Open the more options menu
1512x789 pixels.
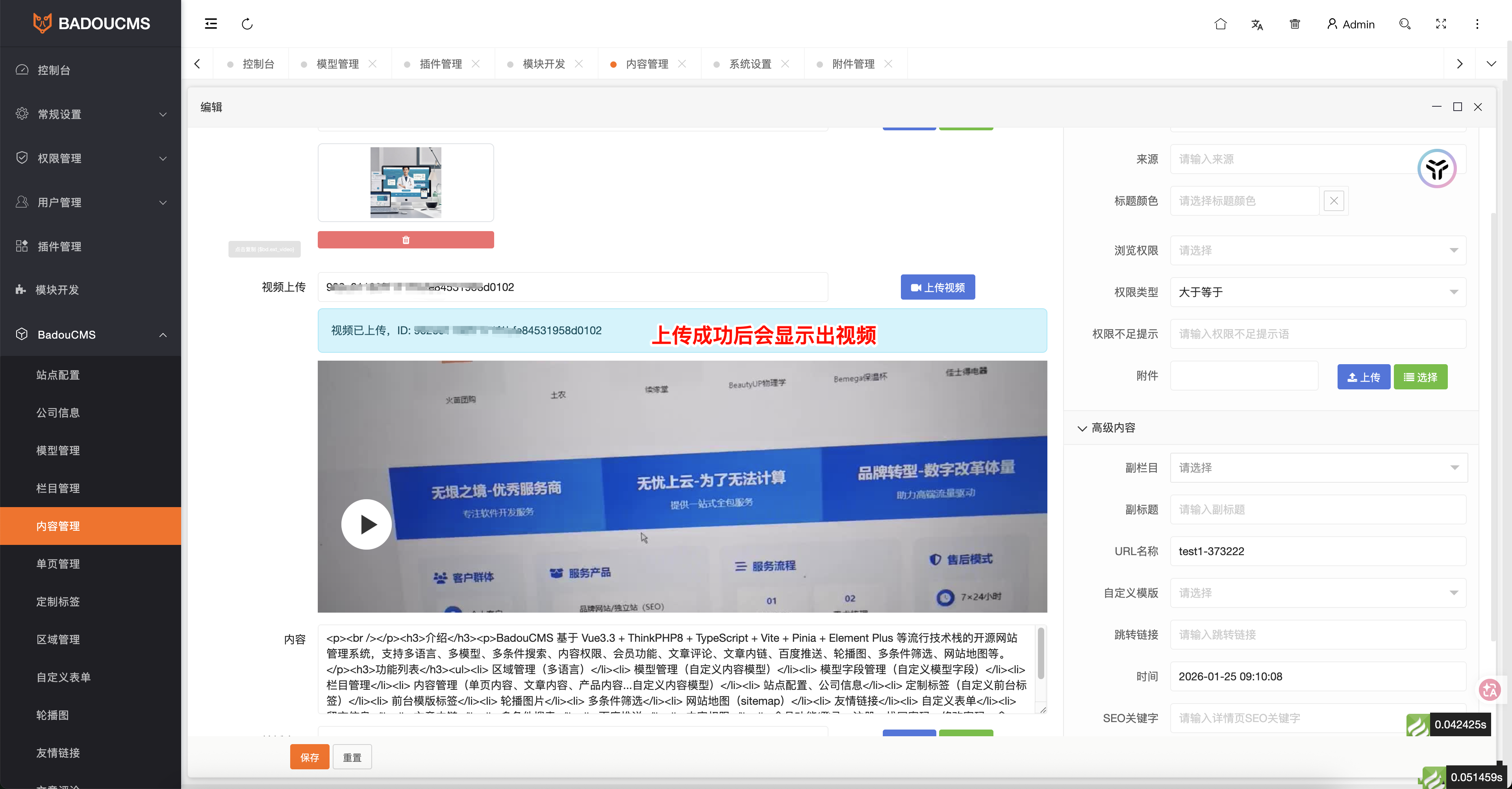[x=1477, y=24]
